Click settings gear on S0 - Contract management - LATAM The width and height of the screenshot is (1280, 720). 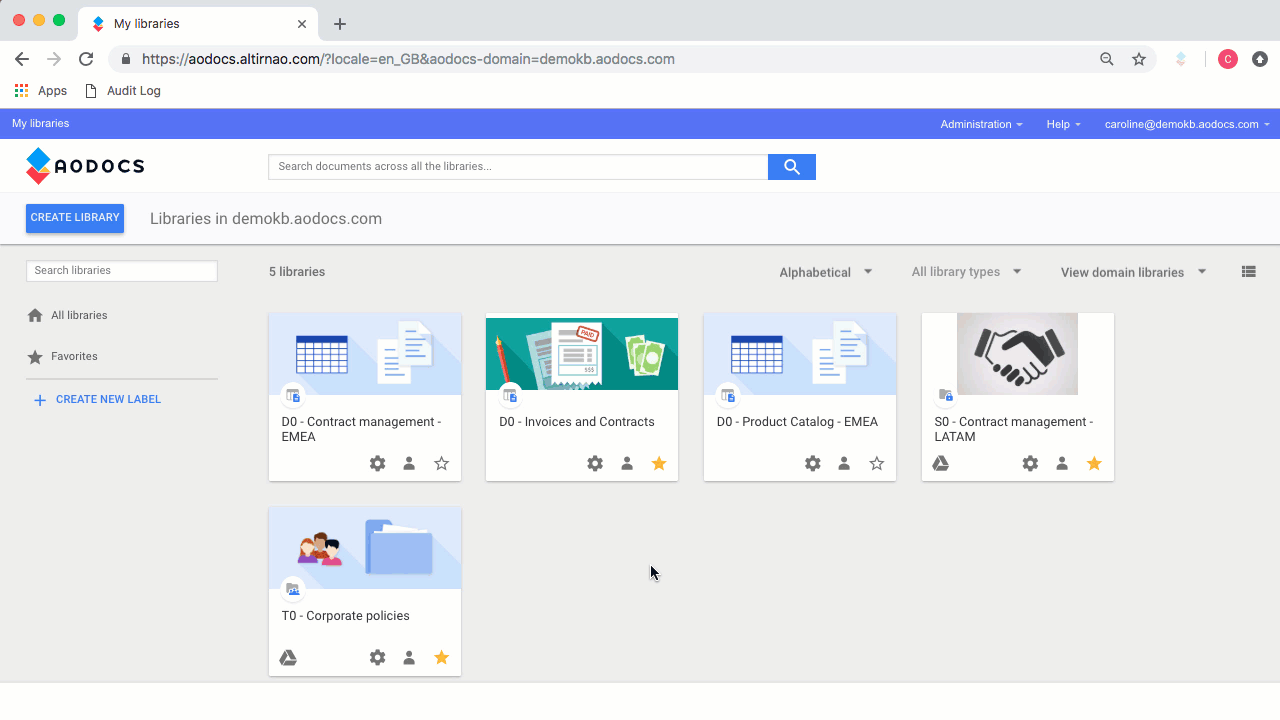[x=1030, y=464]
